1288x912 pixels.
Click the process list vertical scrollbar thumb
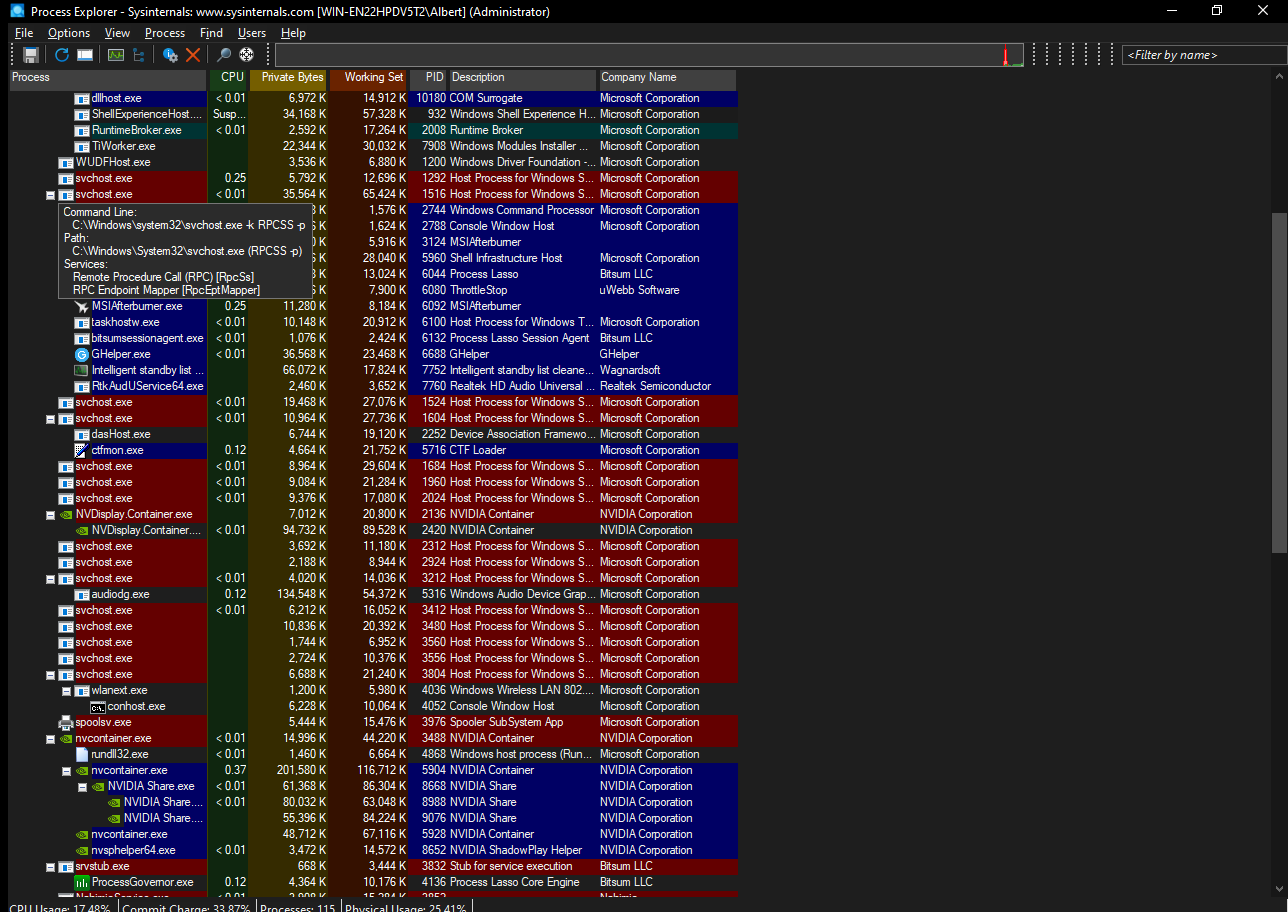tap(1279, 382)
